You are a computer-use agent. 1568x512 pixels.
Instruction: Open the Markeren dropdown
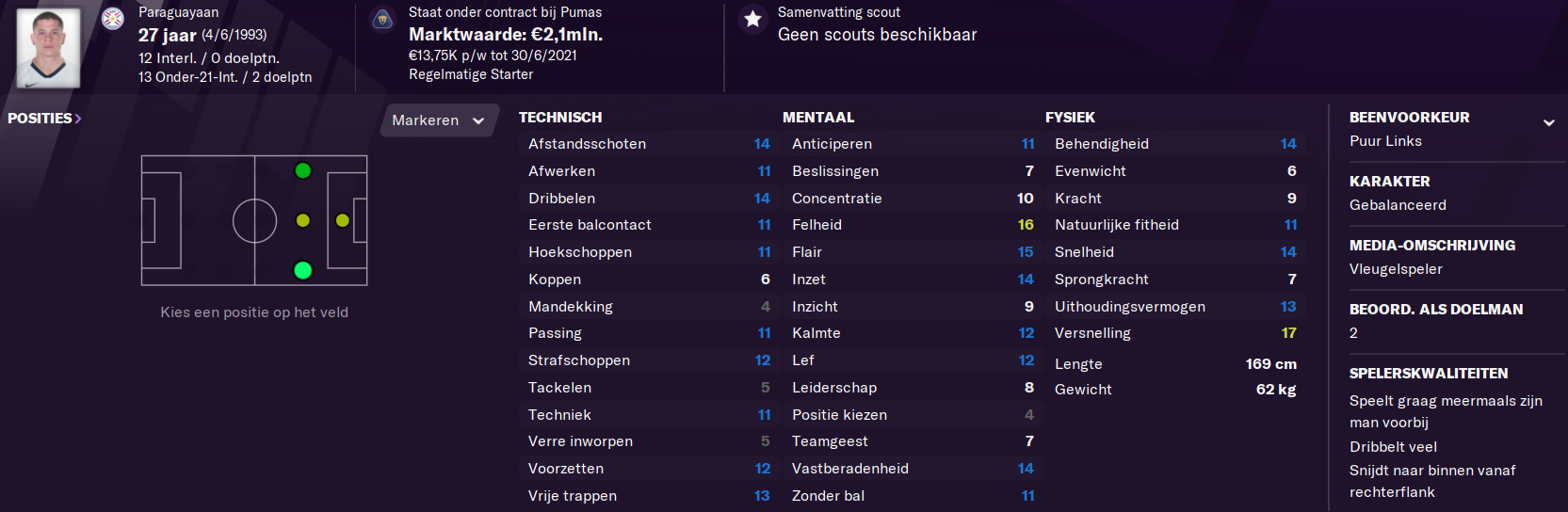pyautogui.click(x=438, y=120)
